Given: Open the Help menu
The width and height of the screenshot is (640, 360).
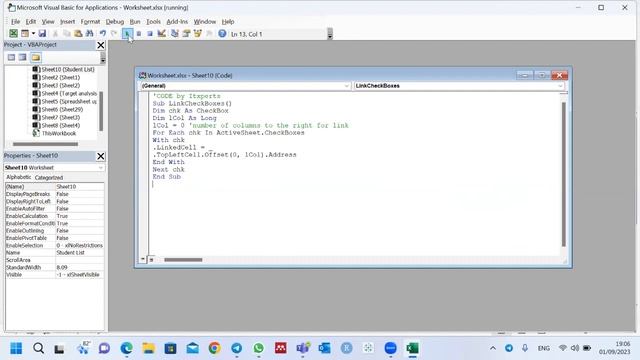Looking at the screenshot, I should [228, 22].
